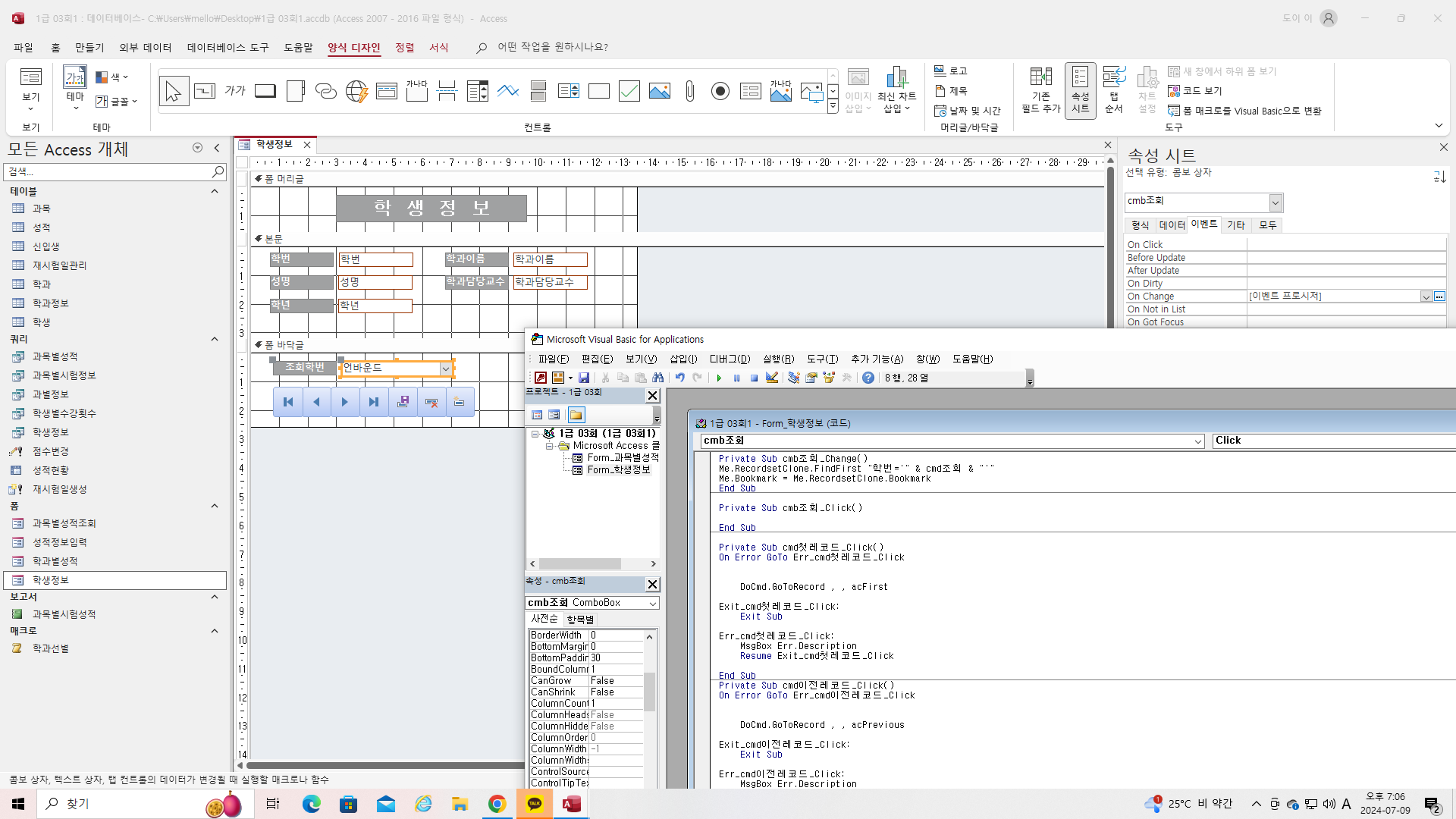This screenshot has width=1456, height=819.
Task: Open the 디버그(D) menu in VBA editor
Action: [730, 359]
